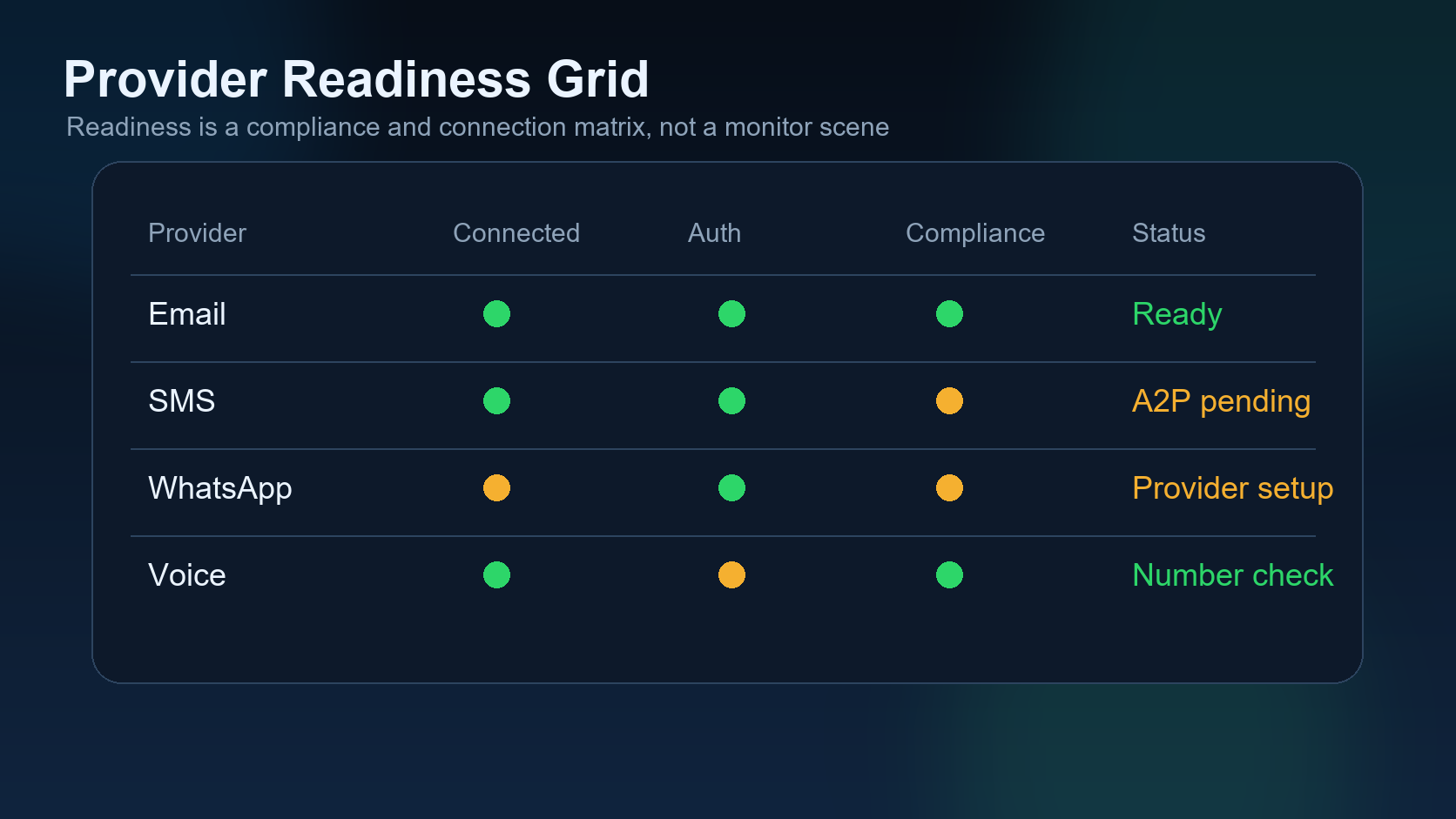This screenshot has height=819, width=1456.
Task: Click the Ready status text
Action: [x=1177, y=314]
